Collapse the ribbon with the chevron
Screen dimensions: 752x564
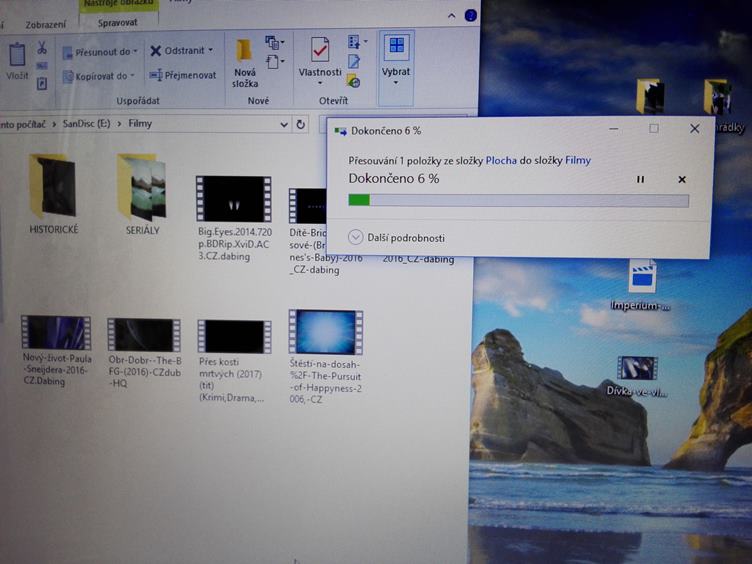(x=451, y=16)
